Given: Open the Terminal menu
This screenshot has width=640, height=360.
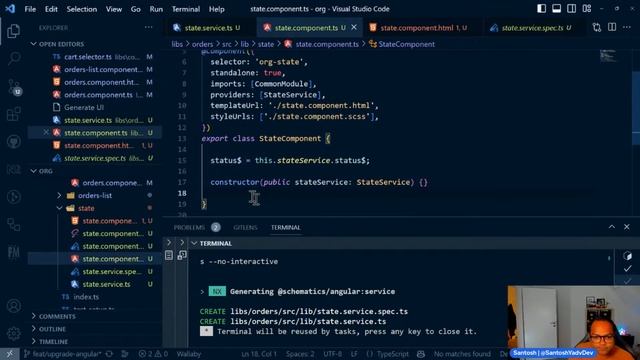Looking at the screenshot, I should [x=186, y=9].
